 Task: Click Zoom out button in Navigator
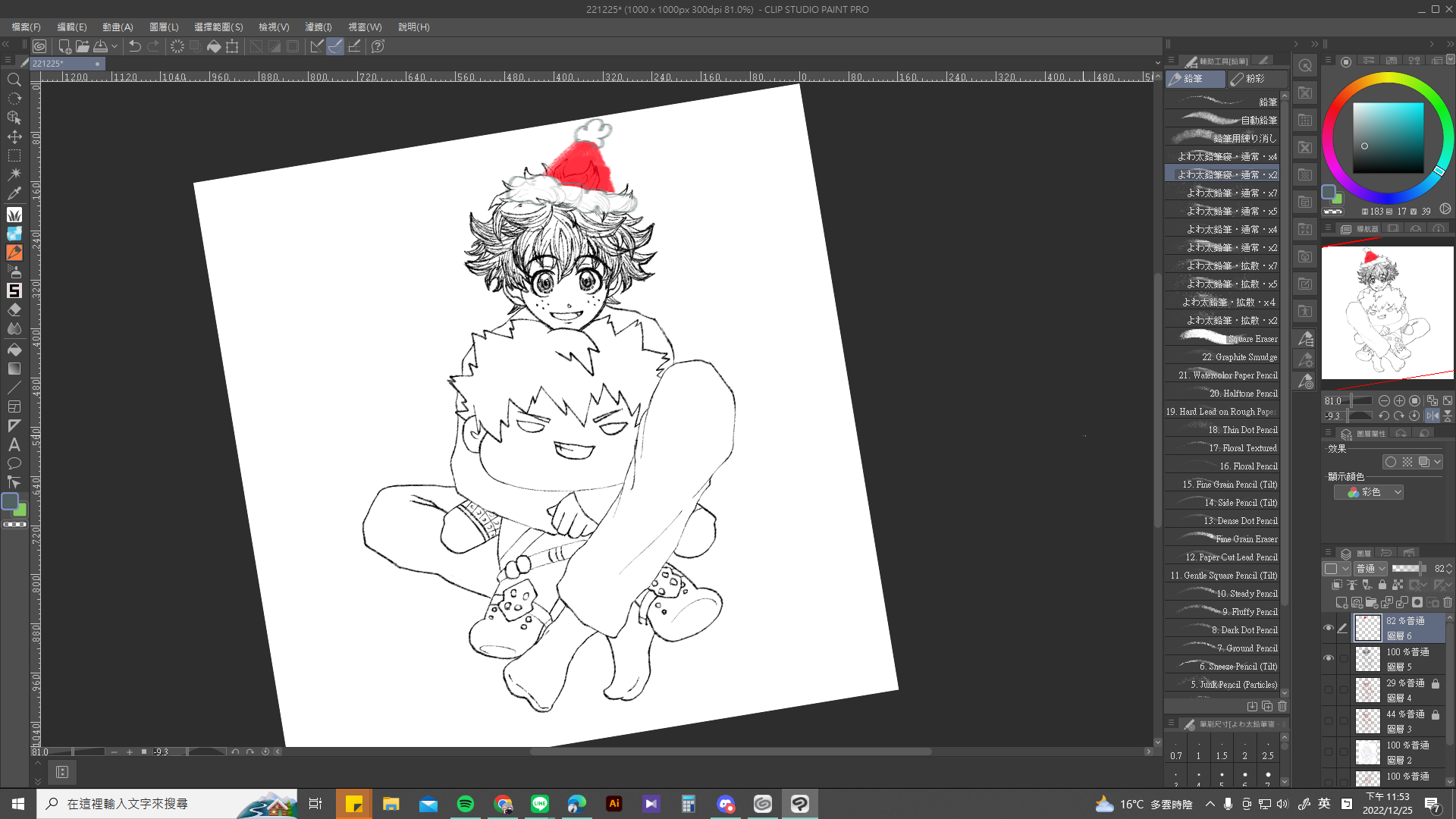click(1384, 400)
